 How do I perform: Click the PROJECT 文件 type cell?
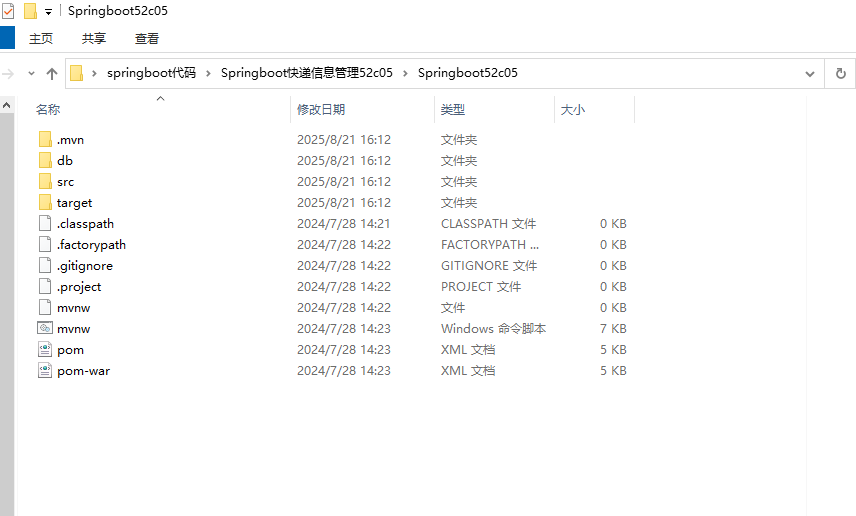[x=481, y=287]
